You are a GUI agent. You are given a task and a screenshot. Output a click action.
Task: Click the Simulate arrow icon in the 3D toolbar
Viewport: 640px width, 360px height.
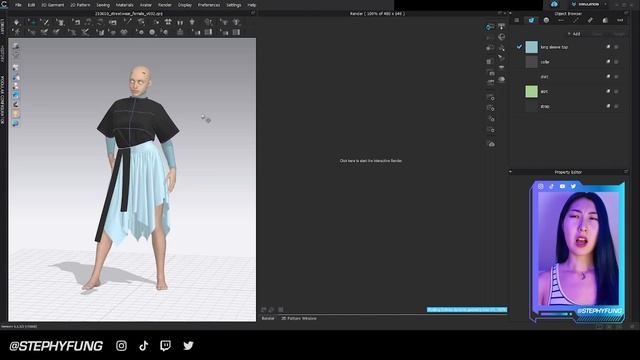point(16,22)
